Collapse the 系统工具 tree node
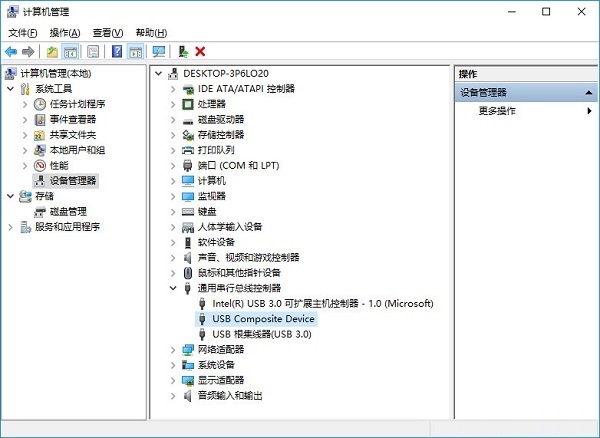Screen dimensions: 600x438 [x=10, y=89]
